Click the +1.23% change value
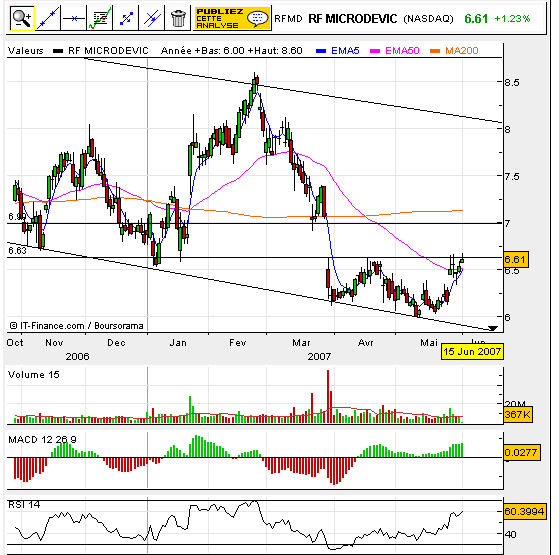Image resolution: width=559 pixels, height=555 pixels. [x=512, y=19]
